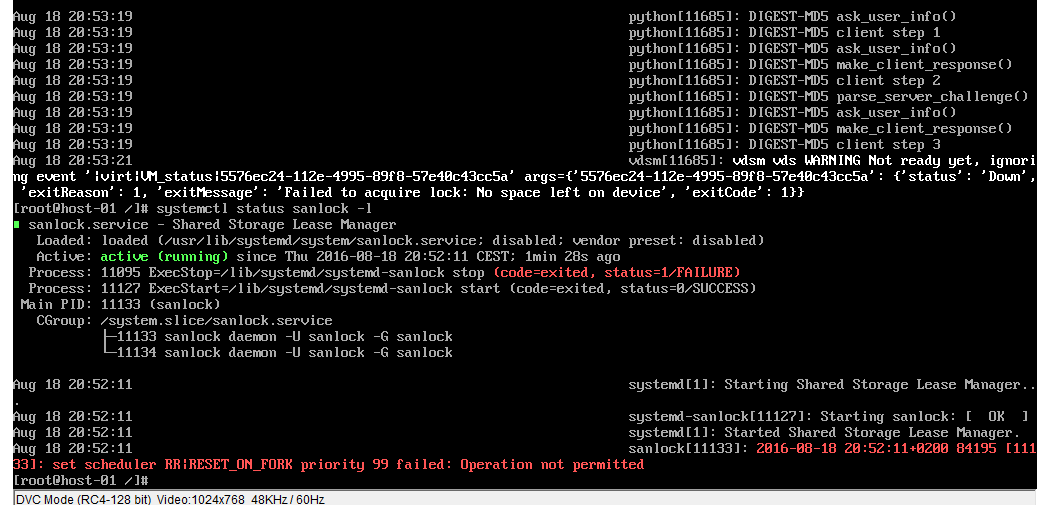Click the 'systemctl status sanlock -l' command
The image size is (1047, 505).
259,208
